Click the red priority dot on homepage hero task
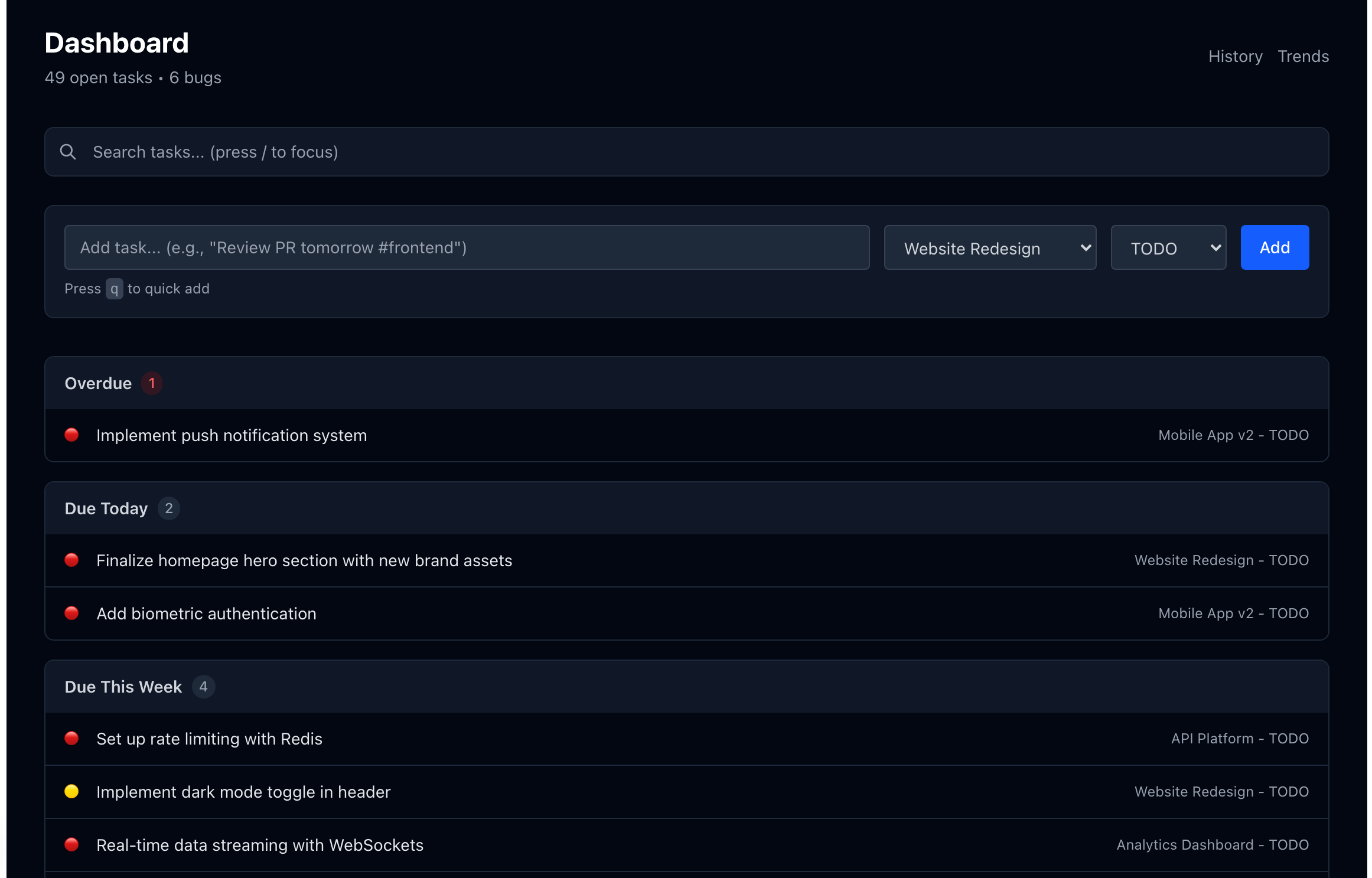This screenshot has width=1372, height=878. coord(71,560)
